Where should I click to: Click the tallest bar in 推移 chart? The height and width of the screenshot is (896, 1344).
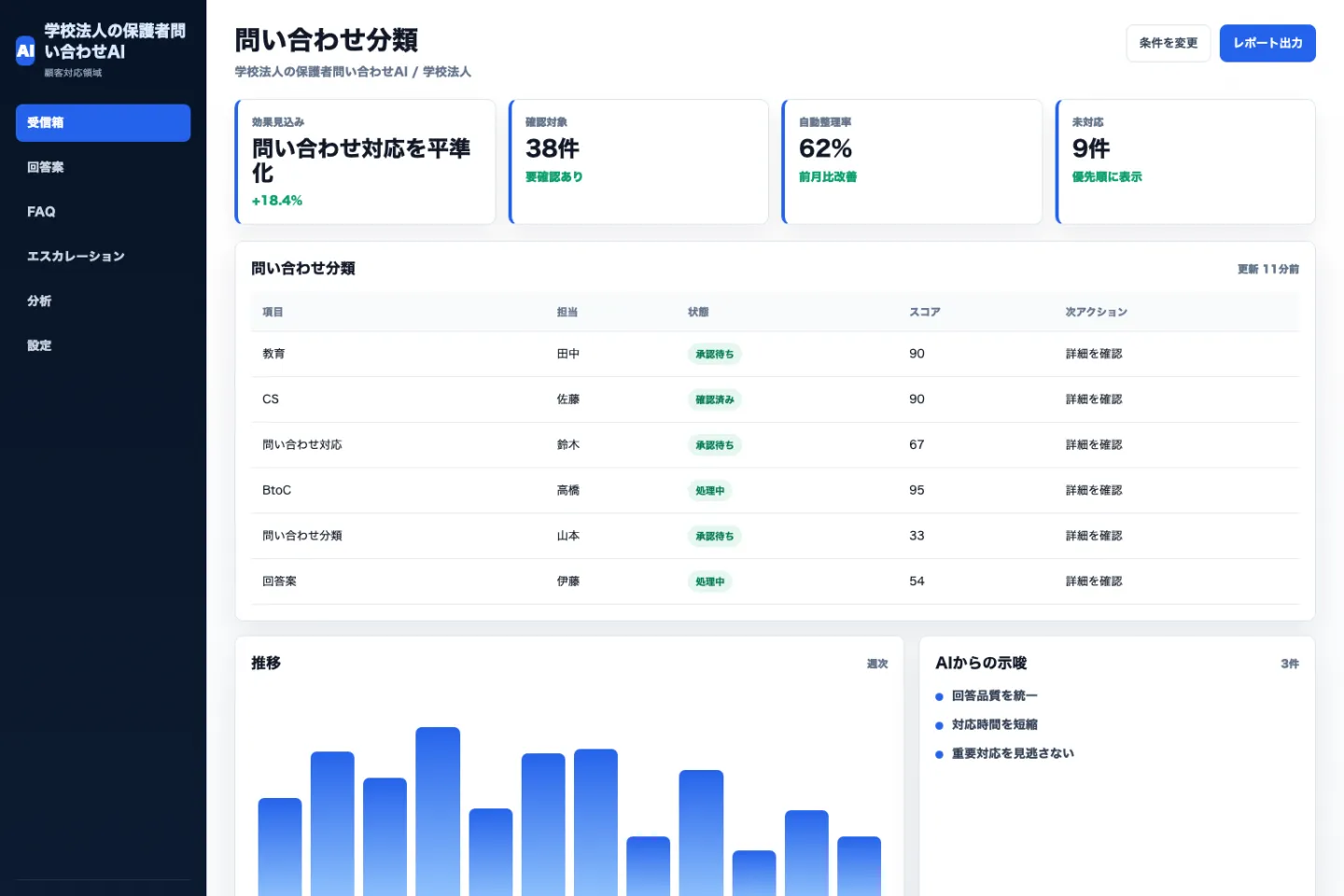click(x=438, y=812)
